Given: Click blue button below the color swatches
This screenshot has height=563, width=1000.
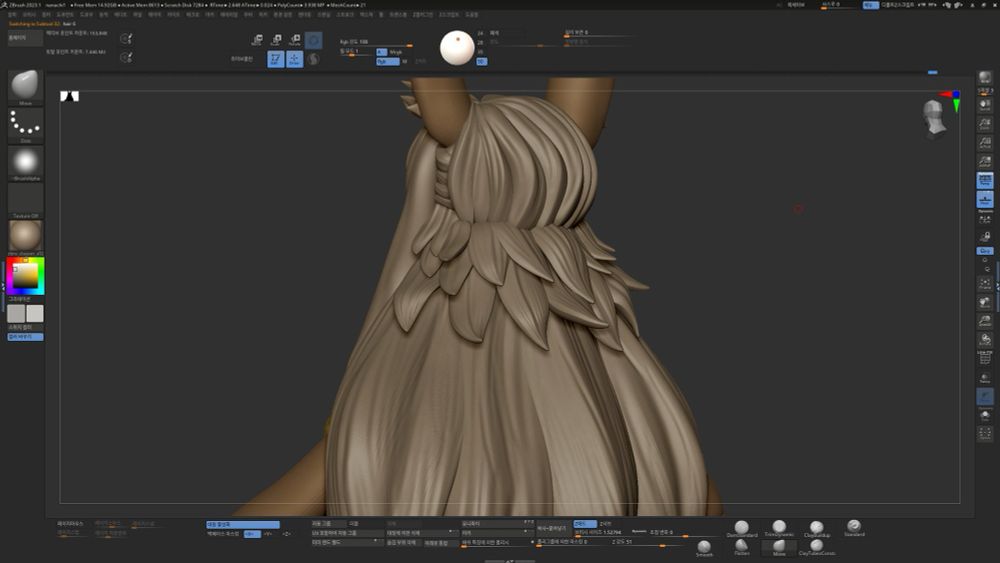Looking at the screenshot, I should tap(25, 337).
